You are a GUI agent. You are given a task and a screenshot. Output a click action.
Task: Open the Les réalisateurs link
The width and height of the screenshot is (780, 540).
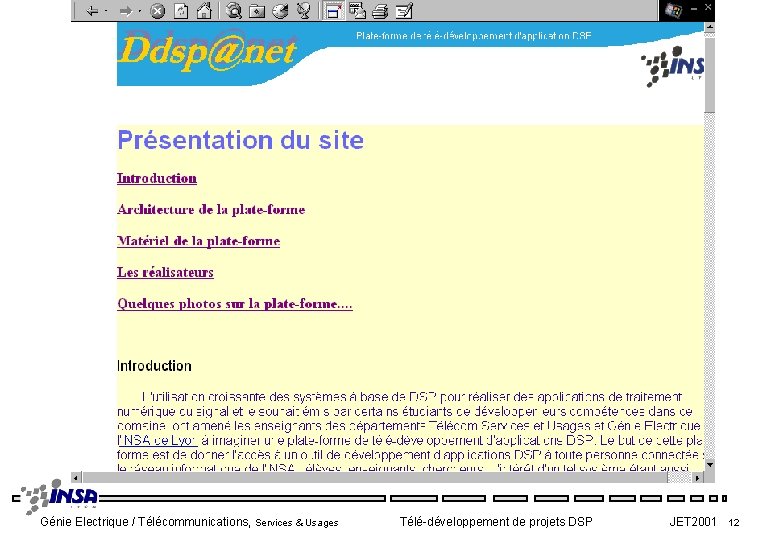pos(165,272)
